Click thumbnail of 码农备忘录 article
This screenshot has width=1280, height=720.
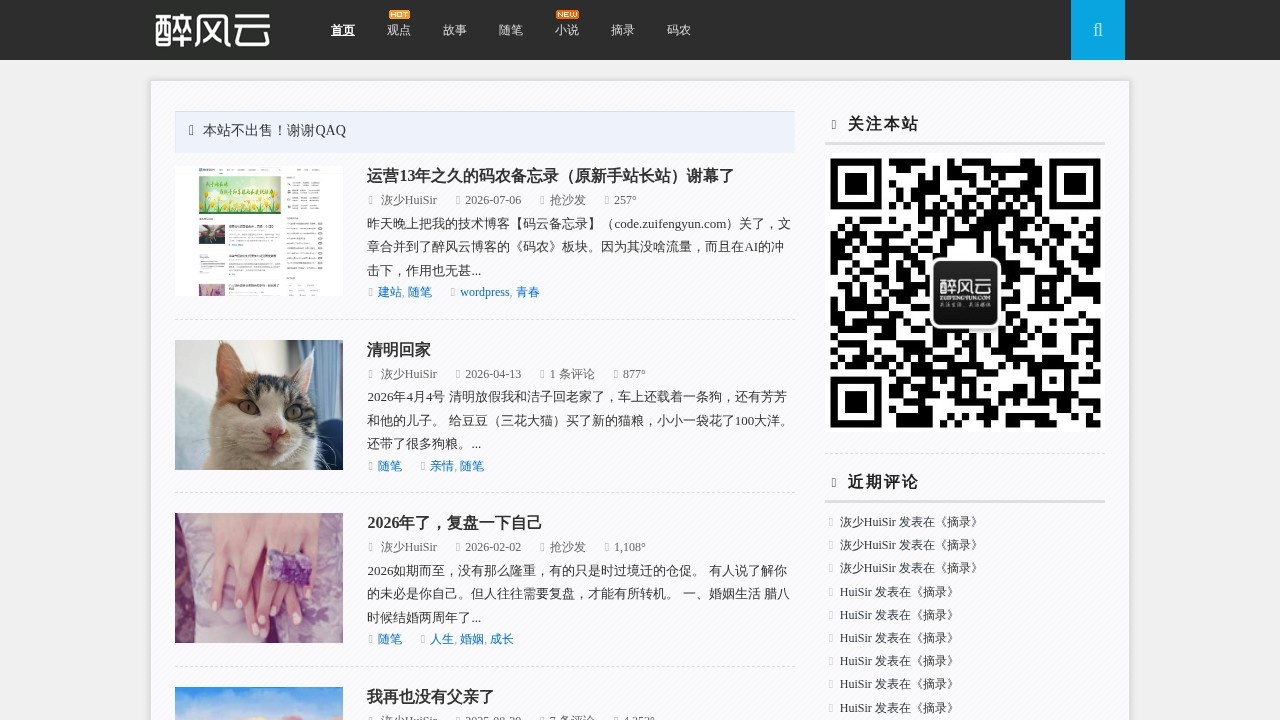[x=259, y=231]
